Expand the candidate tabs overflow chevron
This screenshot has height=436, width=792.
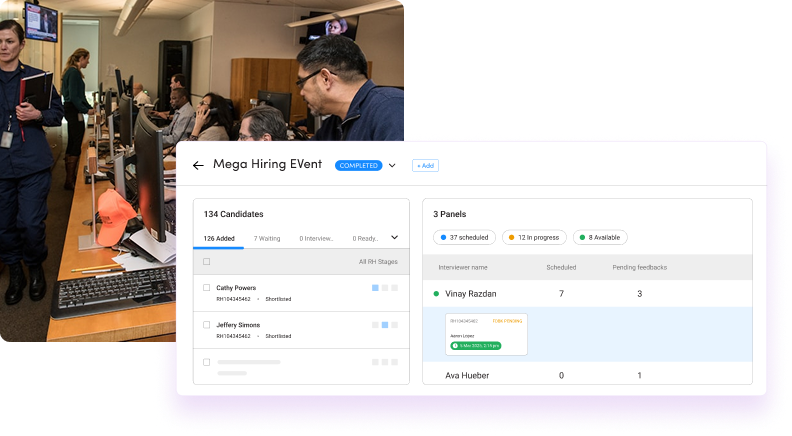tap(394, 238)
